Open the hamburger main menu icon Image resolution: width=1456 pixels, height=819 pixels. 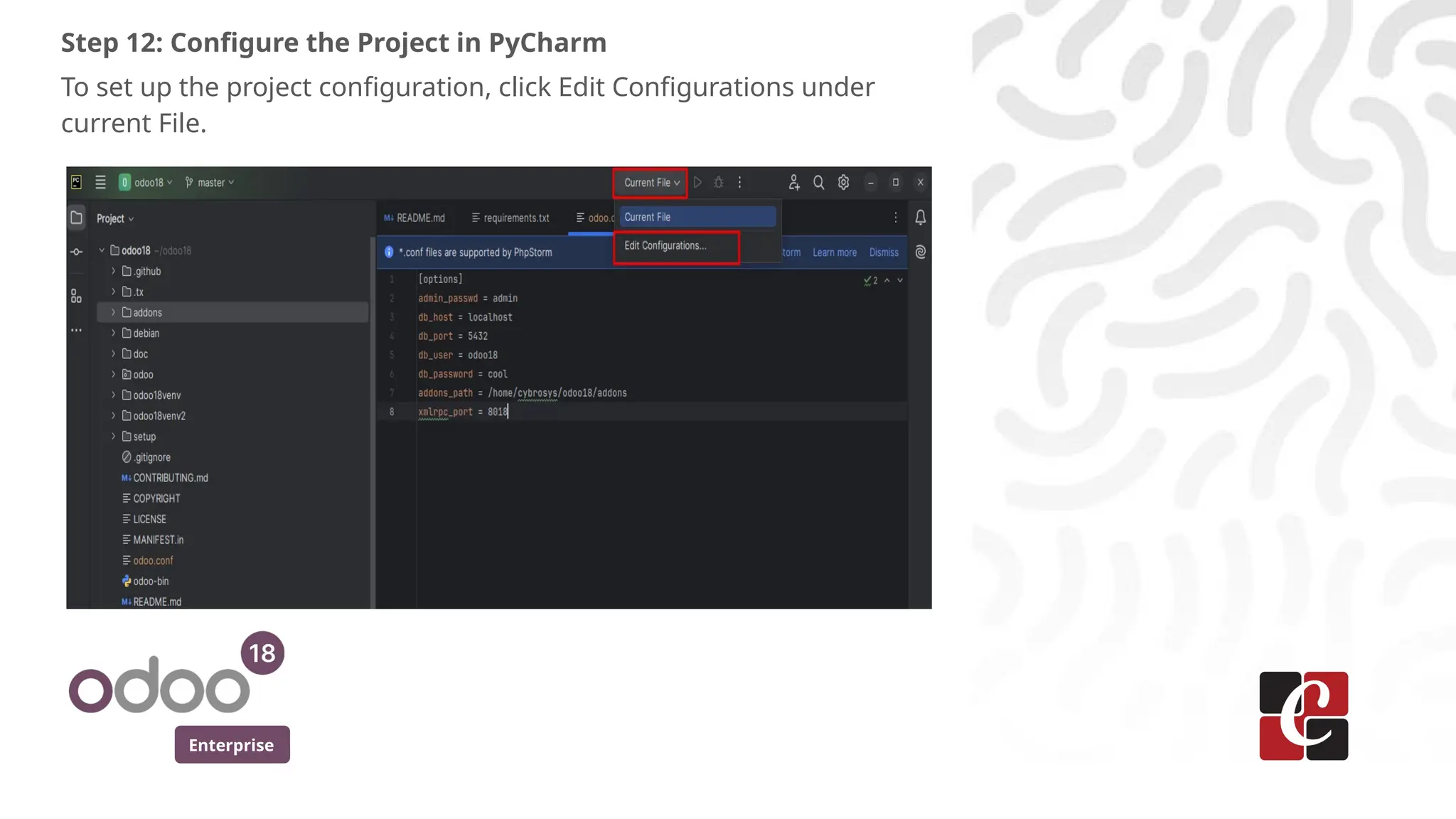point(100,183)
